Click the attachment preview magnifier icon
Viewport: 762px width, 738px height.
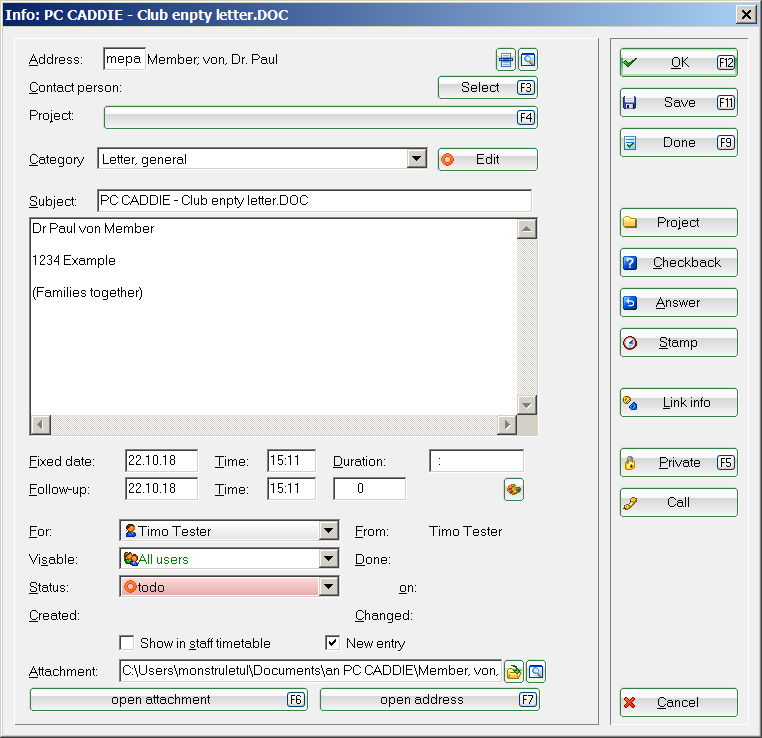pos(536,672)
